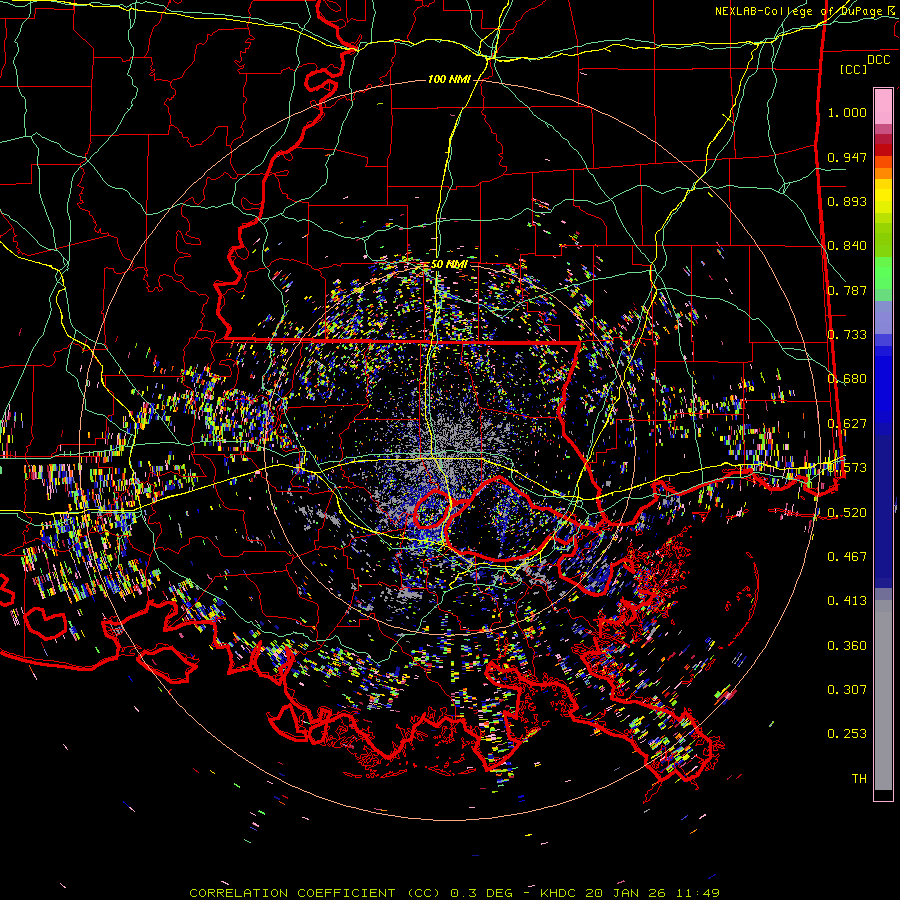Screen dimensions: 900x900
Task: Click the 0.520 scale value
Action: tap(847, 512)
